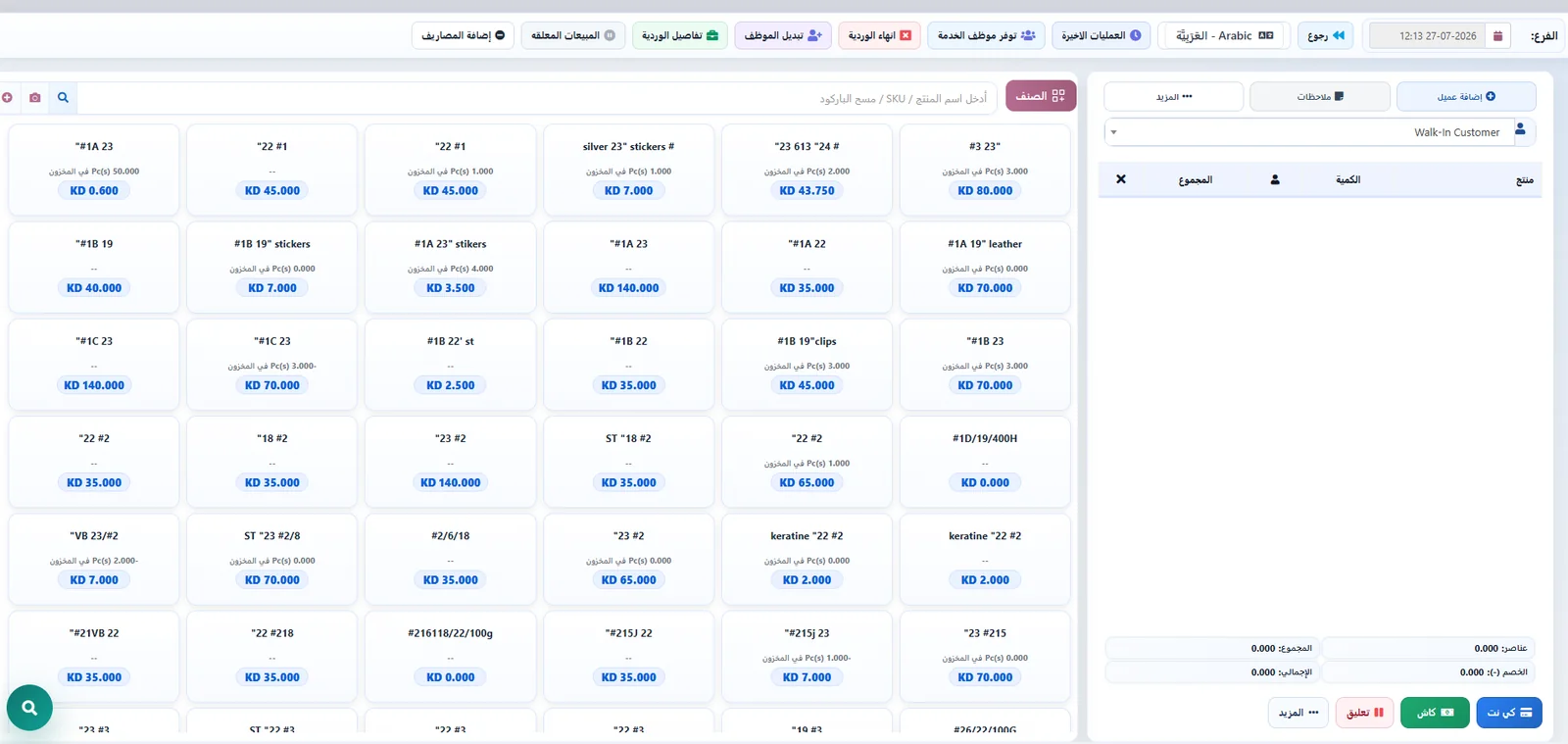Viewport: 1568px width, 744px height.
Task: Select product "#1B 22 KD 35.000
Action: (x=628, y=364)
